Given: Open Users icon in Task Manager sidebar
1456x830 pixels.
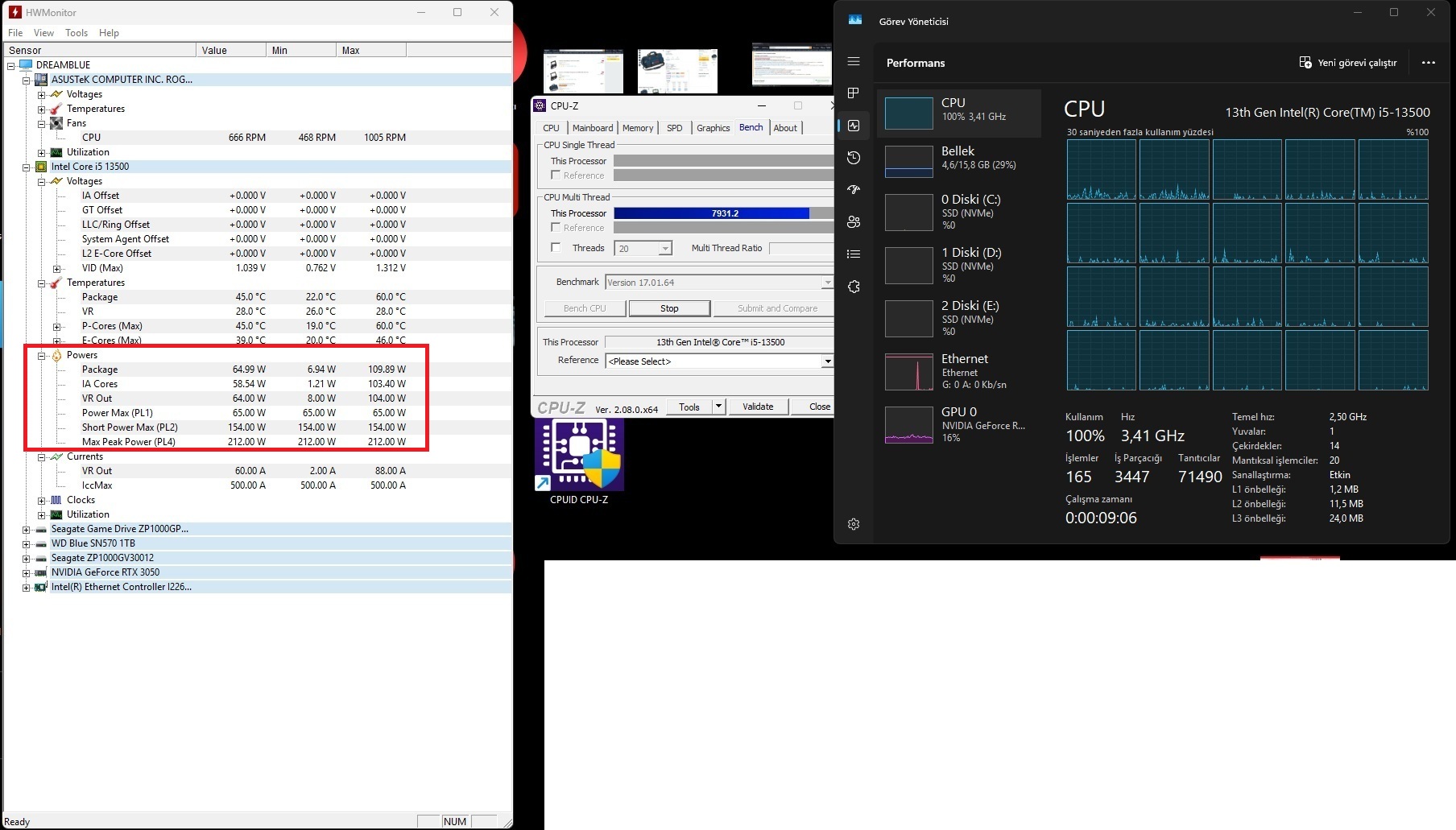Looking at the screenshot, I should (854, 222).
